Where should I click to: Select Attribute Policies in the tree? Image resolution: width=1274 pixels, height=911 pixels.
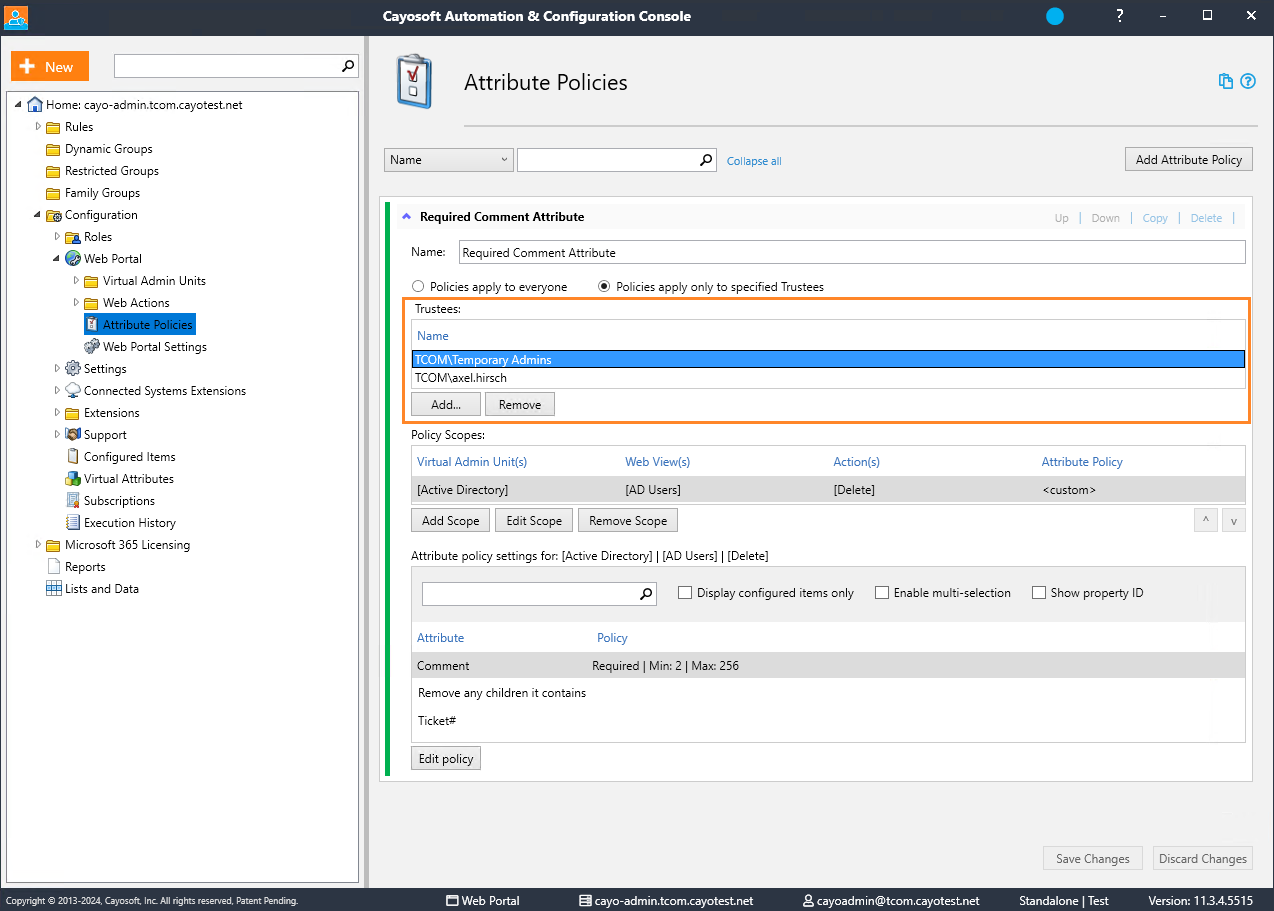tap(148, 325)
